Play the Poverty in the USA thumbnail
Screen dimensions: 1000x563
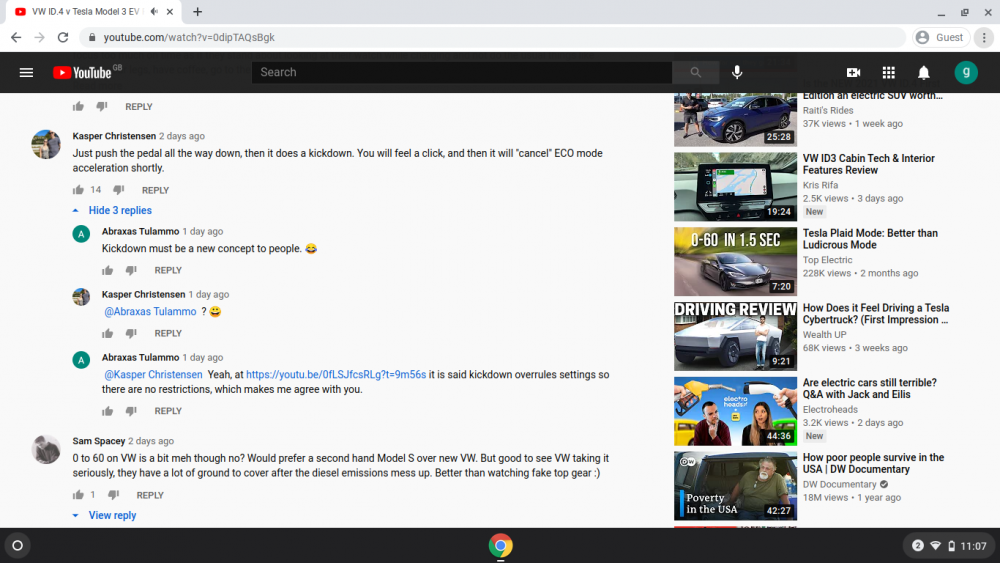[x=735, y=486]
